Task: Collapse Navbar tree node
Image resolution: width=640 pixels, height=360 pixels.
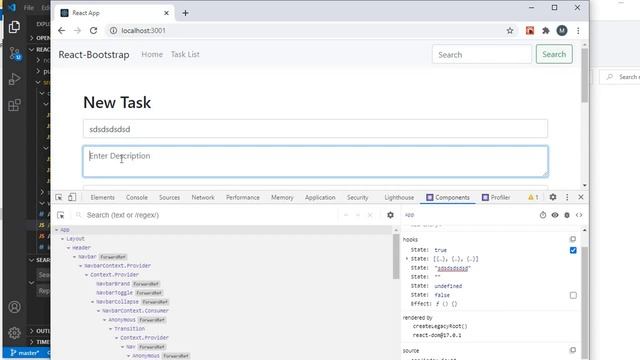Action: (74, 257)
